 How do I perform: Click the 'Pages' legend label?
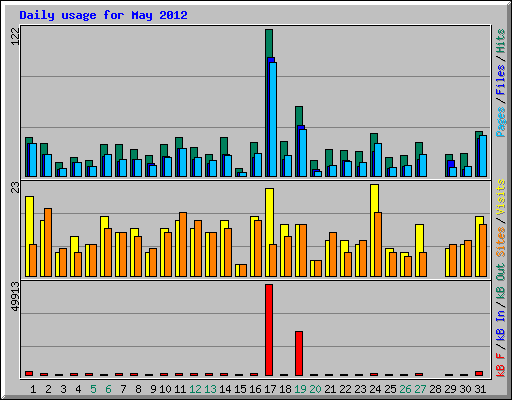[501, 122]
